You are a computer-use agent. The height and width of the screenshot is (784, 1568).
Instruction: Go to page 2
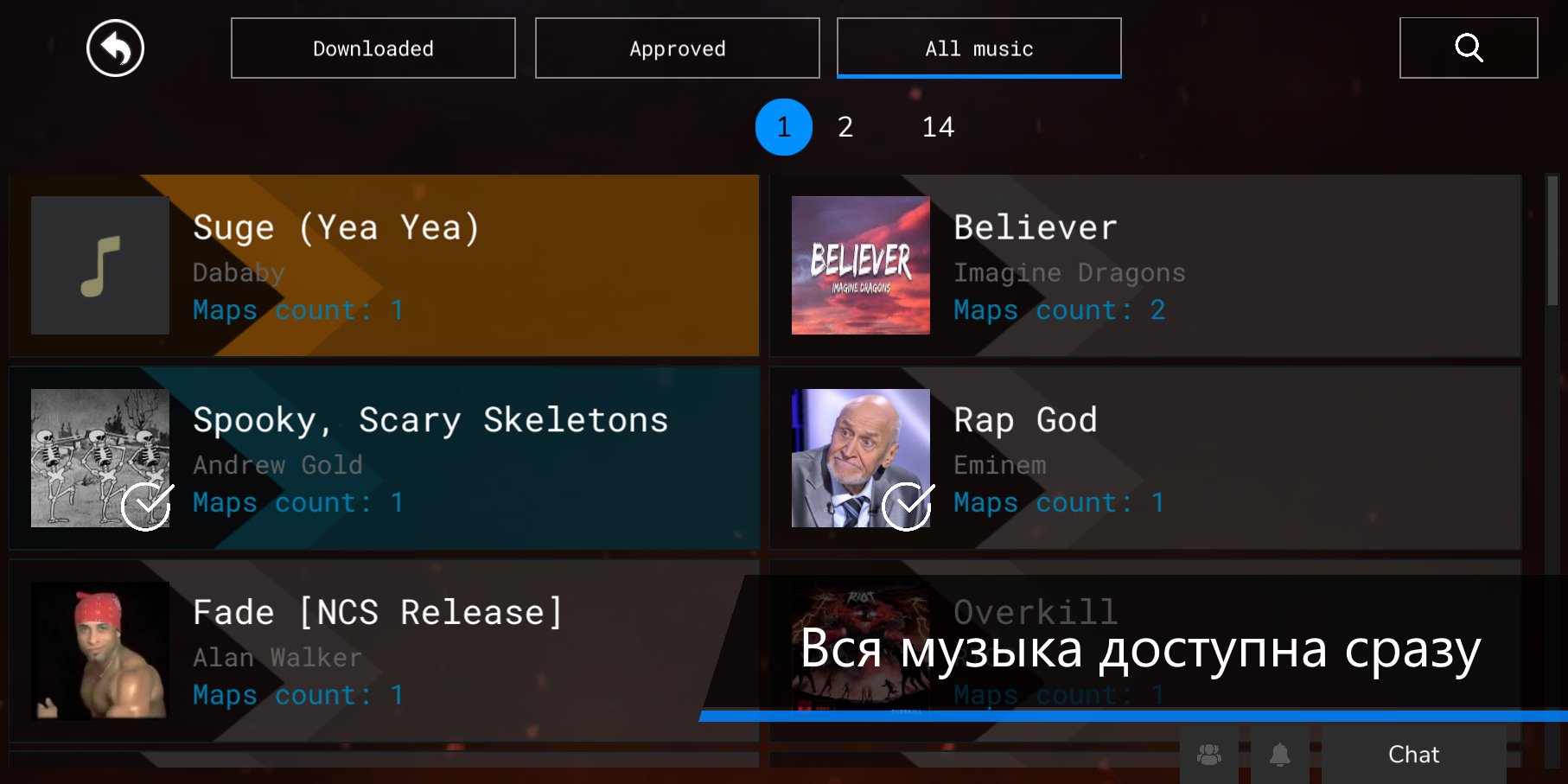(845, 127)
